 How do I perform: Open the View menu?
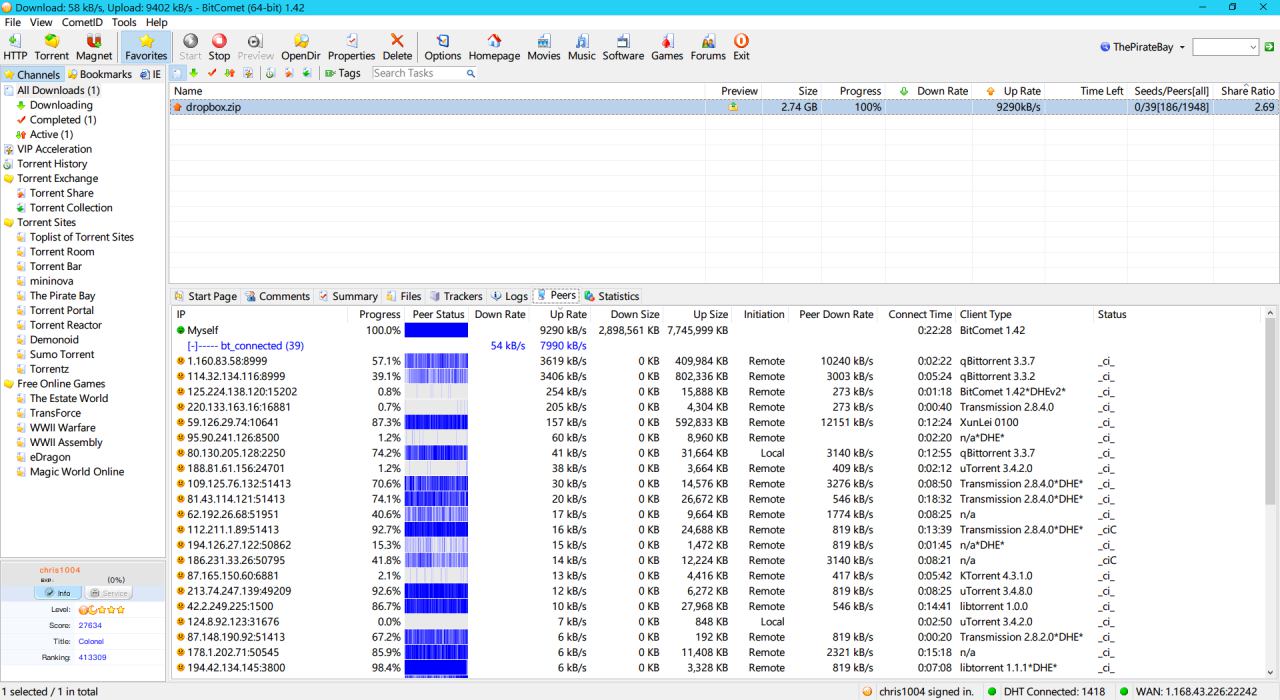tap(41, 22)
